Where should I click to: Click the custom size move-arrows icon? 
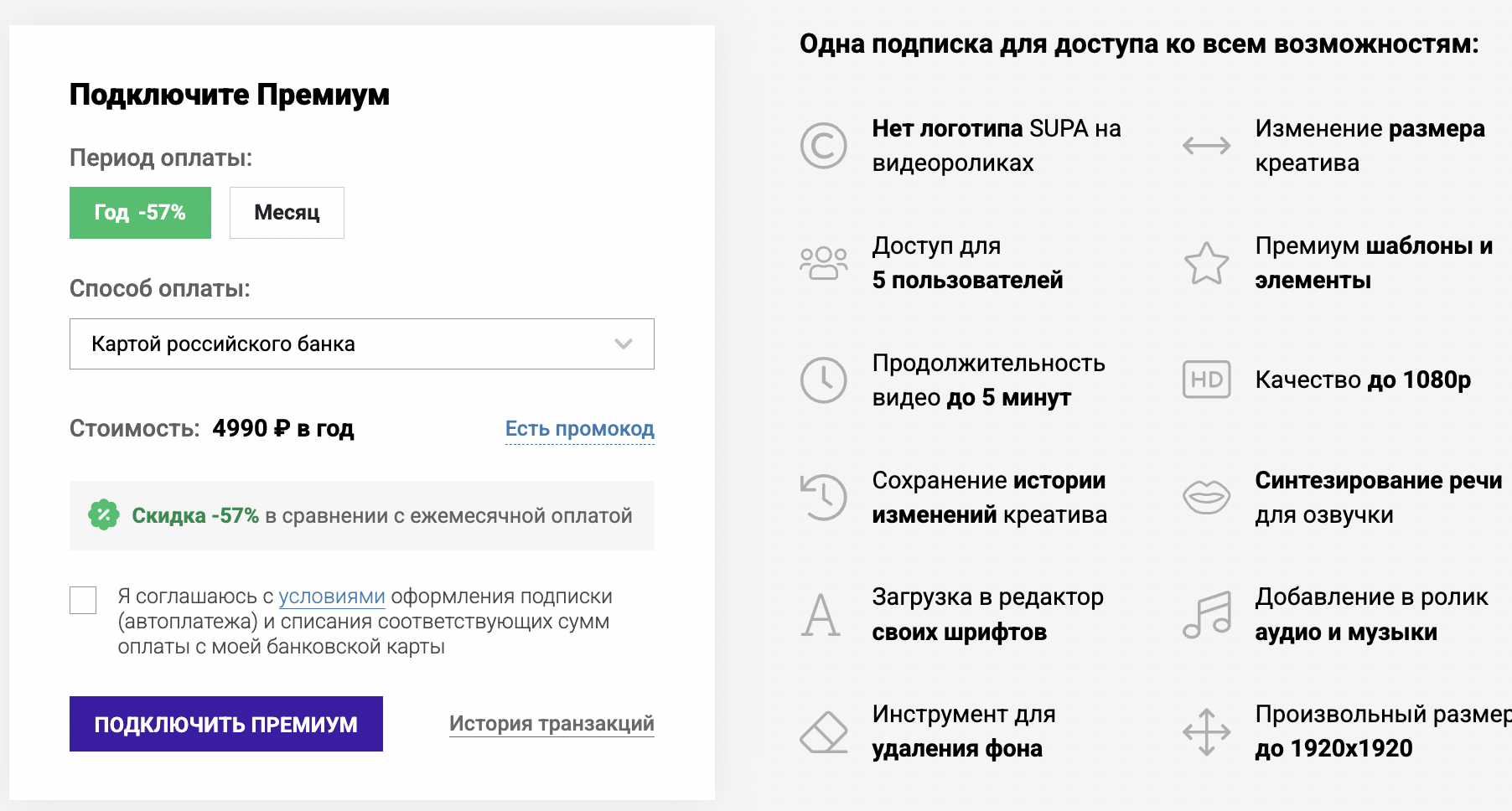(1206, 732)
